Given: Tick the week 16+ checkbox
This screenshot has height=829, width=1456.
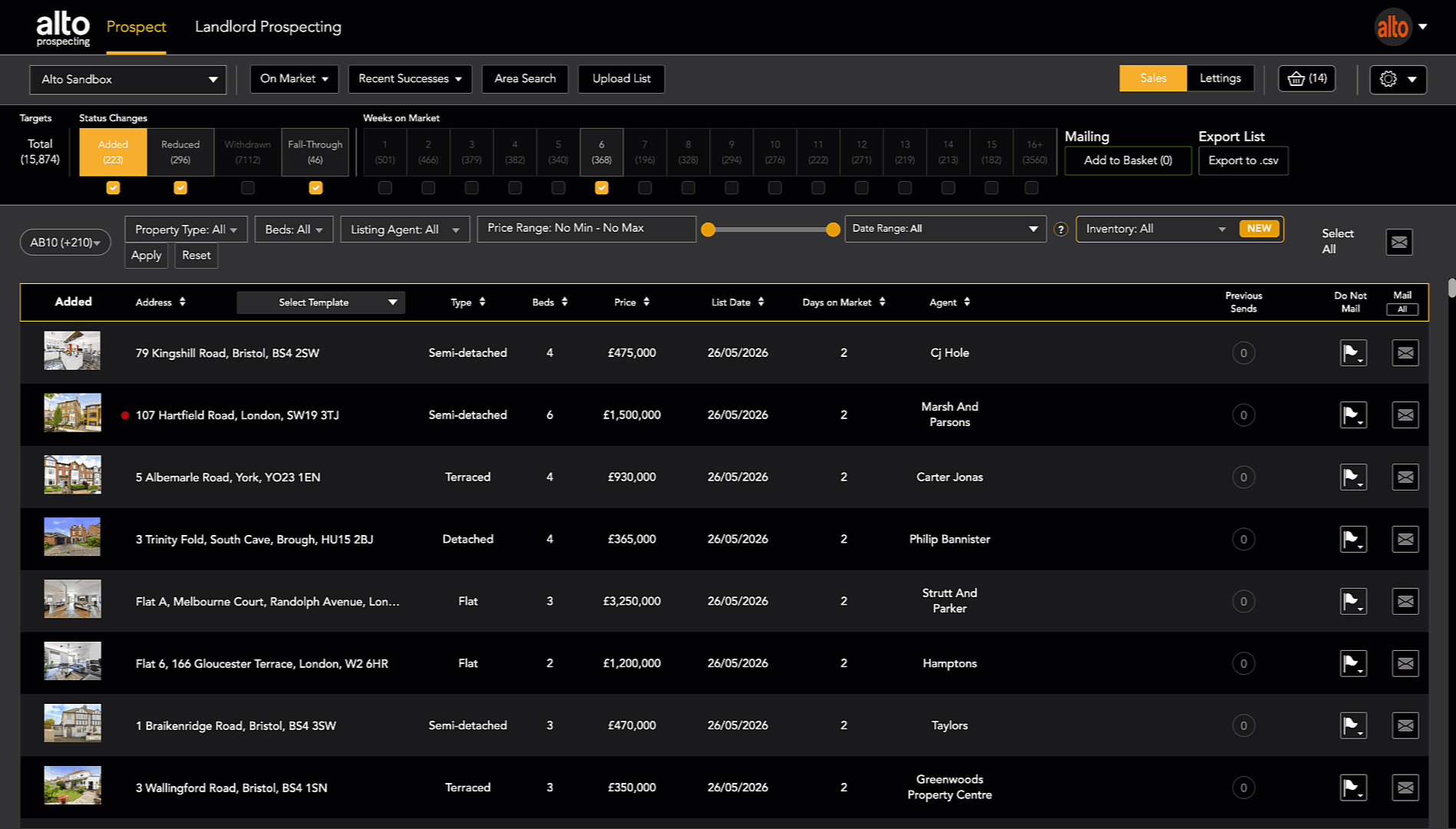Looking at the screenshot, I should pos(1032,188).
